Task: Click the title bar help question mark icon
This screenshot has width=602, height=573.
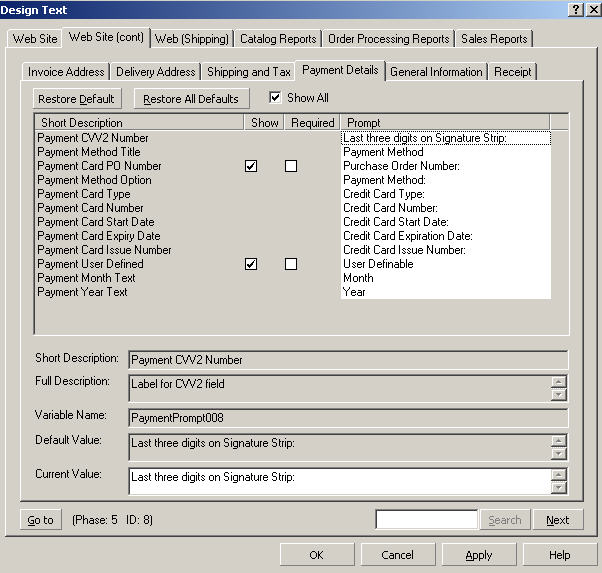Action: click(576, 9)
